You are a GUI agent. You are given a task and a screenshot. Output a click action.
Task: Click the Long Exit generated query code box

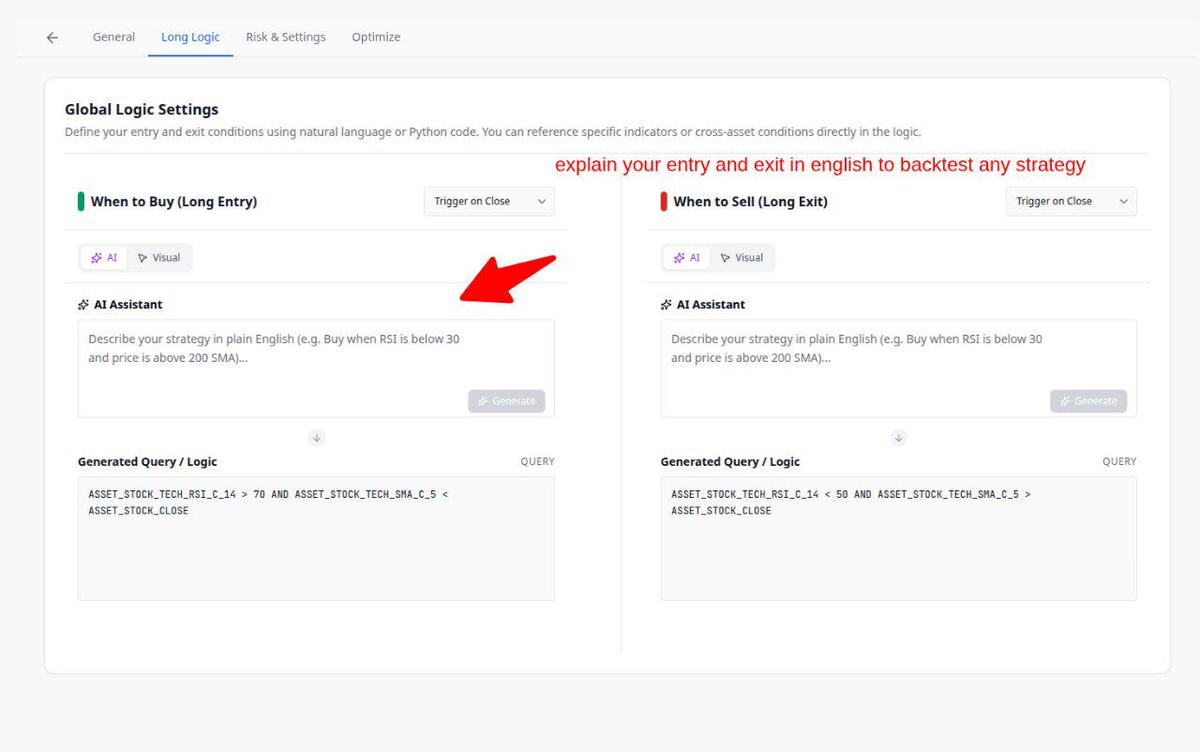[898, 538]
